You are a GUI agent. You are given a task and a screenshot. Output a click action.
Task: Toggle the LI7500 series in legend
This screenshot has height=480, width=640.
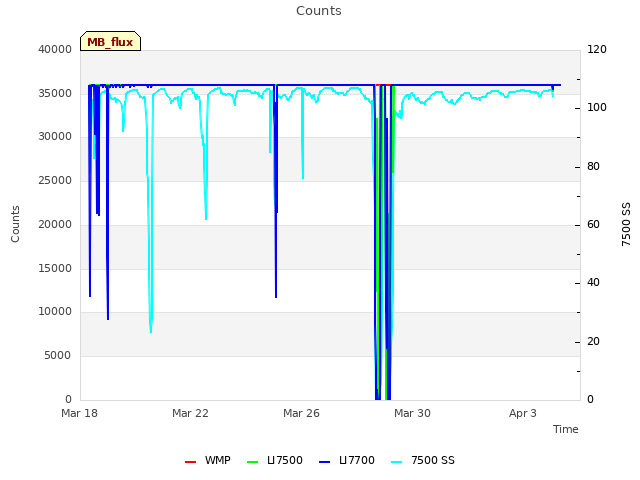[275, 460]
